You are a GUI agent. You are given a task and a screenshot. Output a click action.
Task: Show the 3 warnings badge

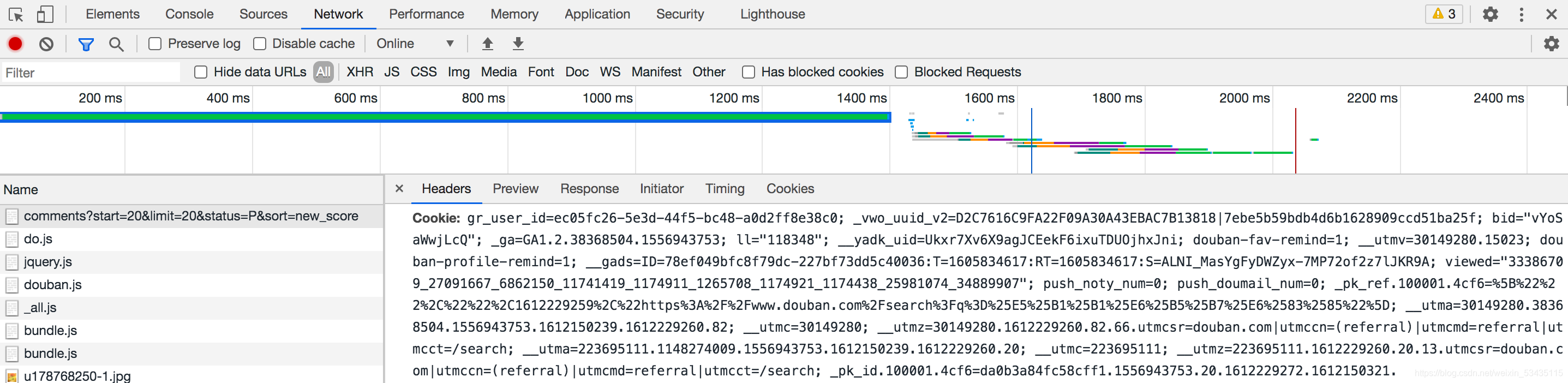1444,14
